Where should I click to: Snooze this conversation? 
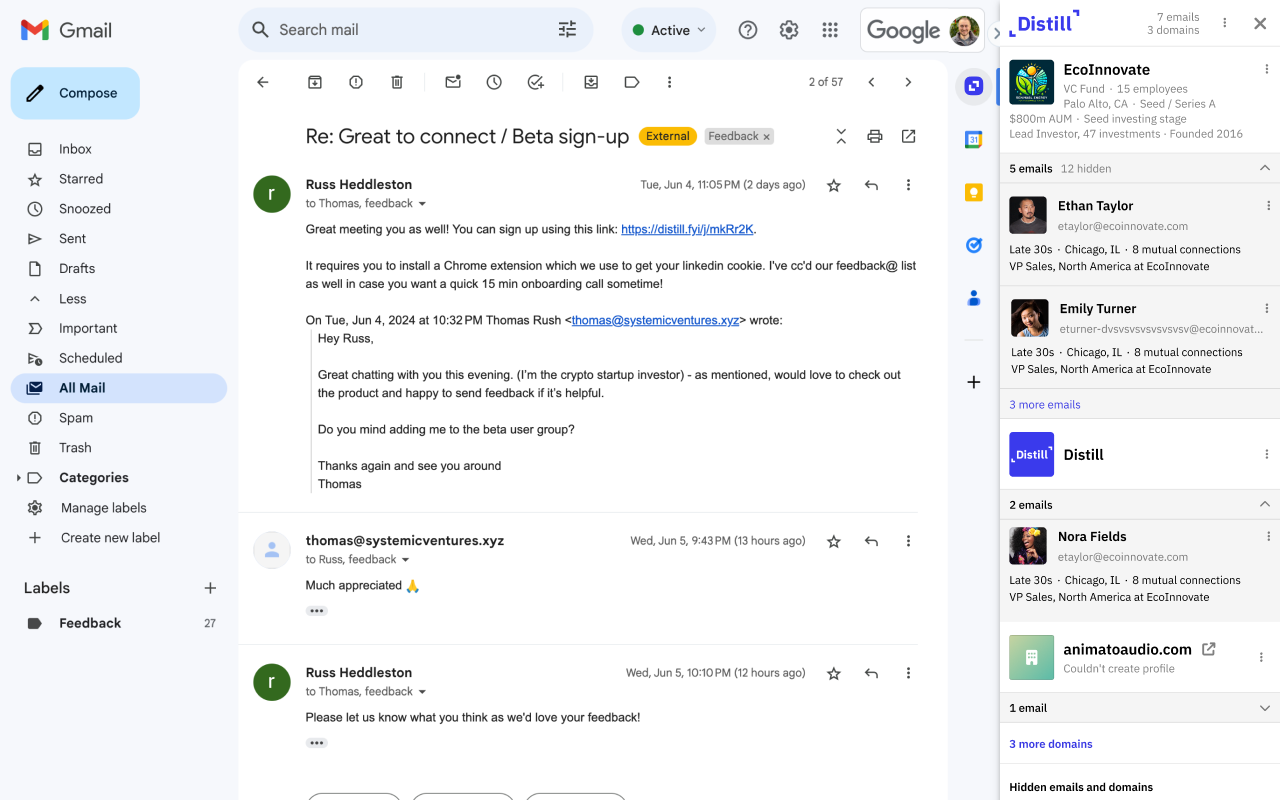(494, 82)
